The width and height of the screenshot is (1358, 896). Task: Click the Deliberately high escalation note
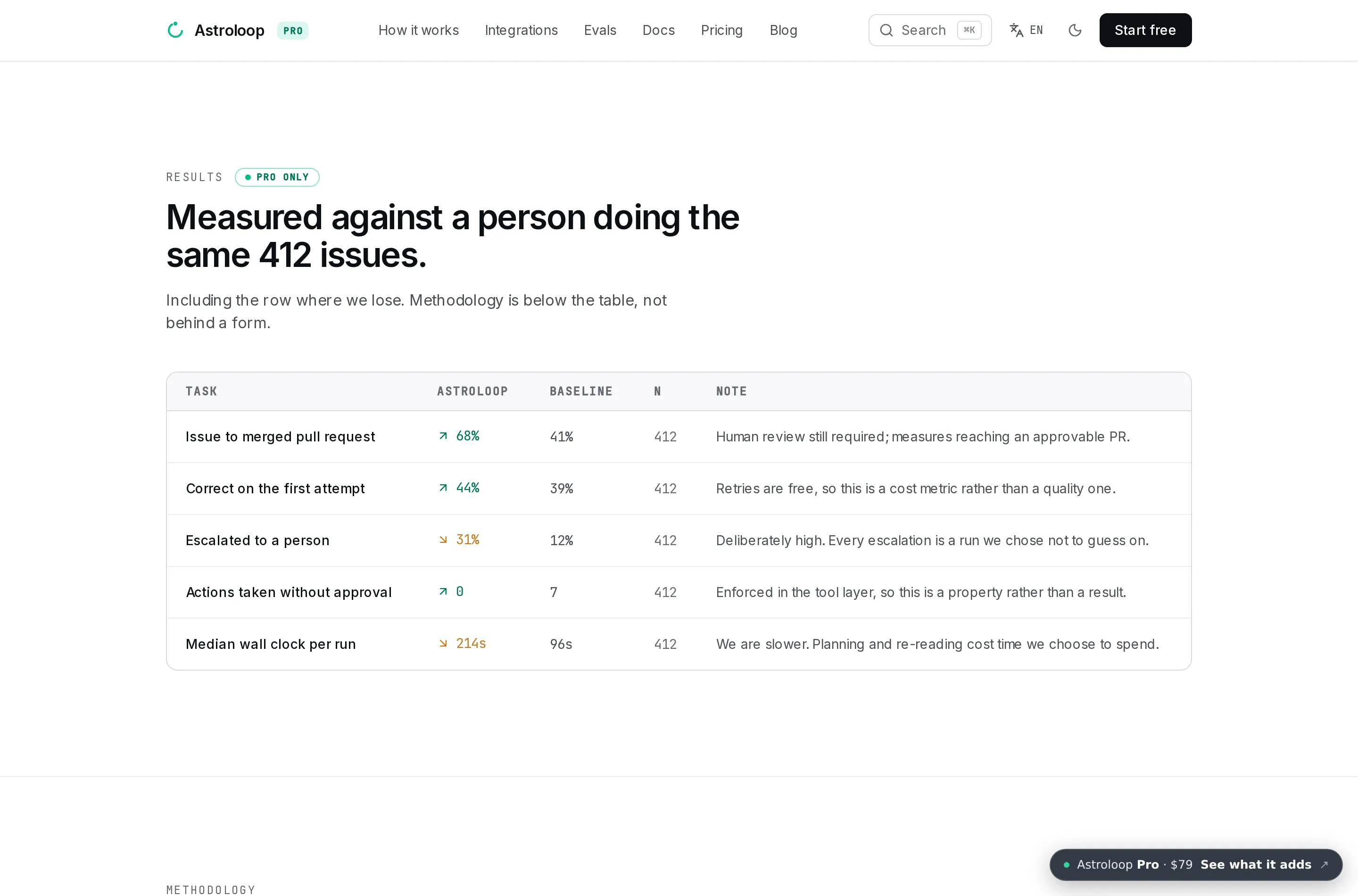click(x=932, y=540)
